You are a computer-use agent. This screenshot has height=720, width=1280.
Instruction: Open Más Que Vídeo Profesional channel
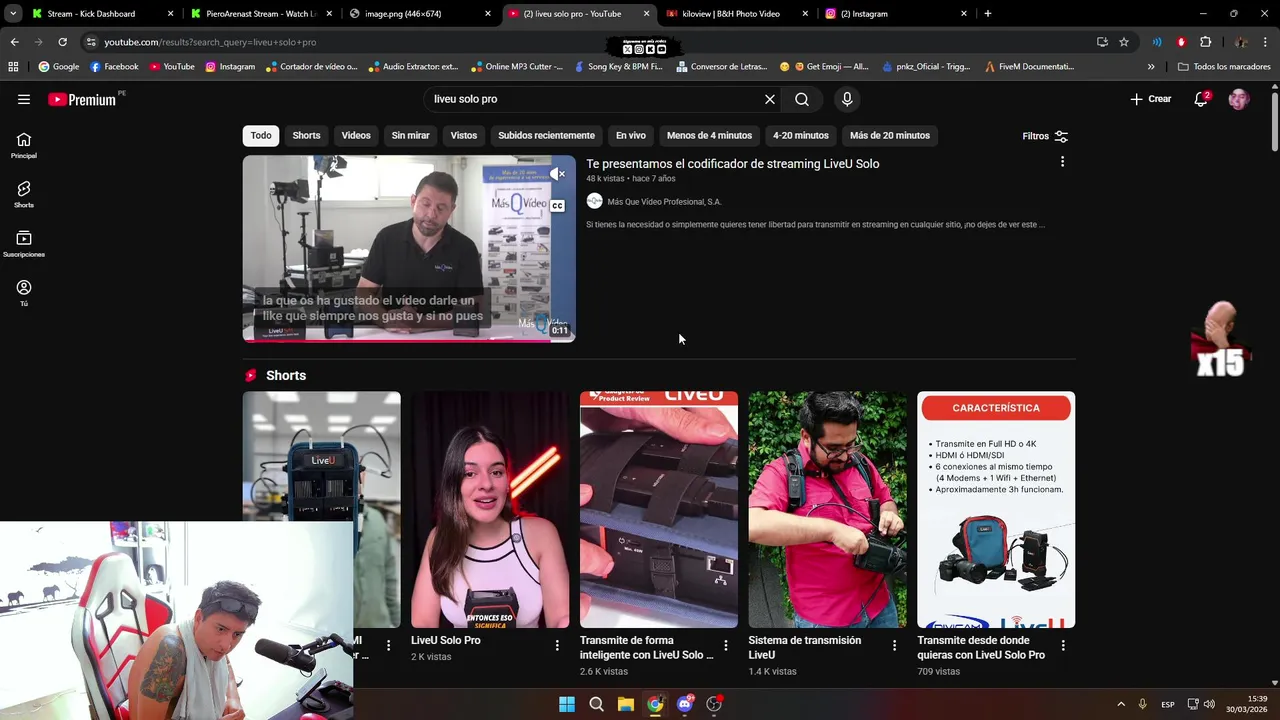point(664,202)
